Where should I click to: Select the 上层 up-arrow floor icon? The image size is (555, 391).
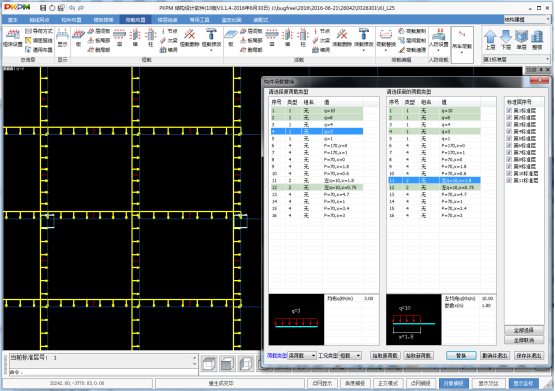[x=490, y=39]
